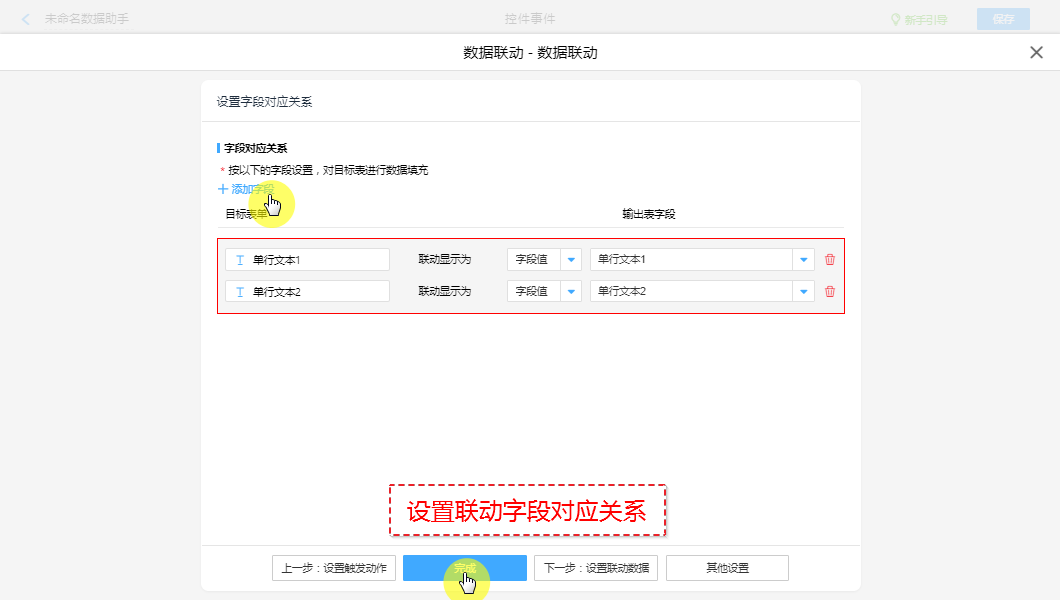Screen dimensions: 1060x600
Task: Click the 未命名数据助手 title text
Action: pyautogui.click(x=86, y=19)
